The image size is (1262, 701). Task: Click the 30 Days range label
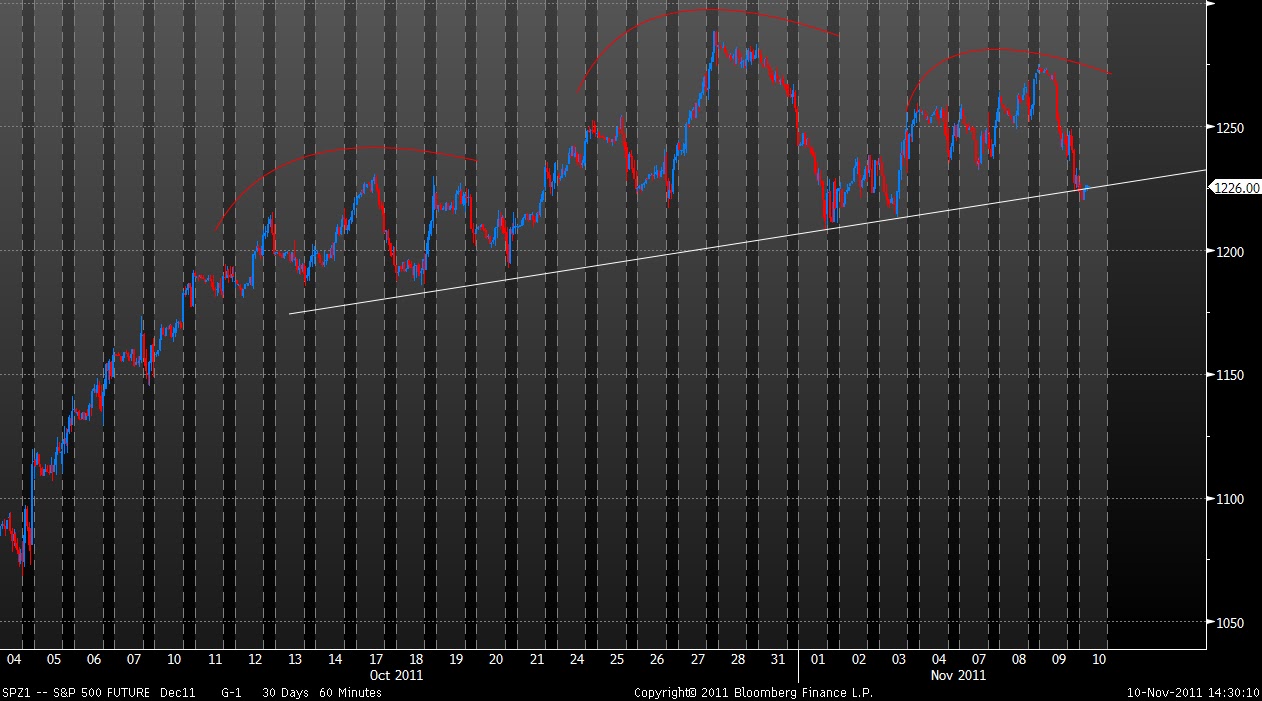point(285,692)
